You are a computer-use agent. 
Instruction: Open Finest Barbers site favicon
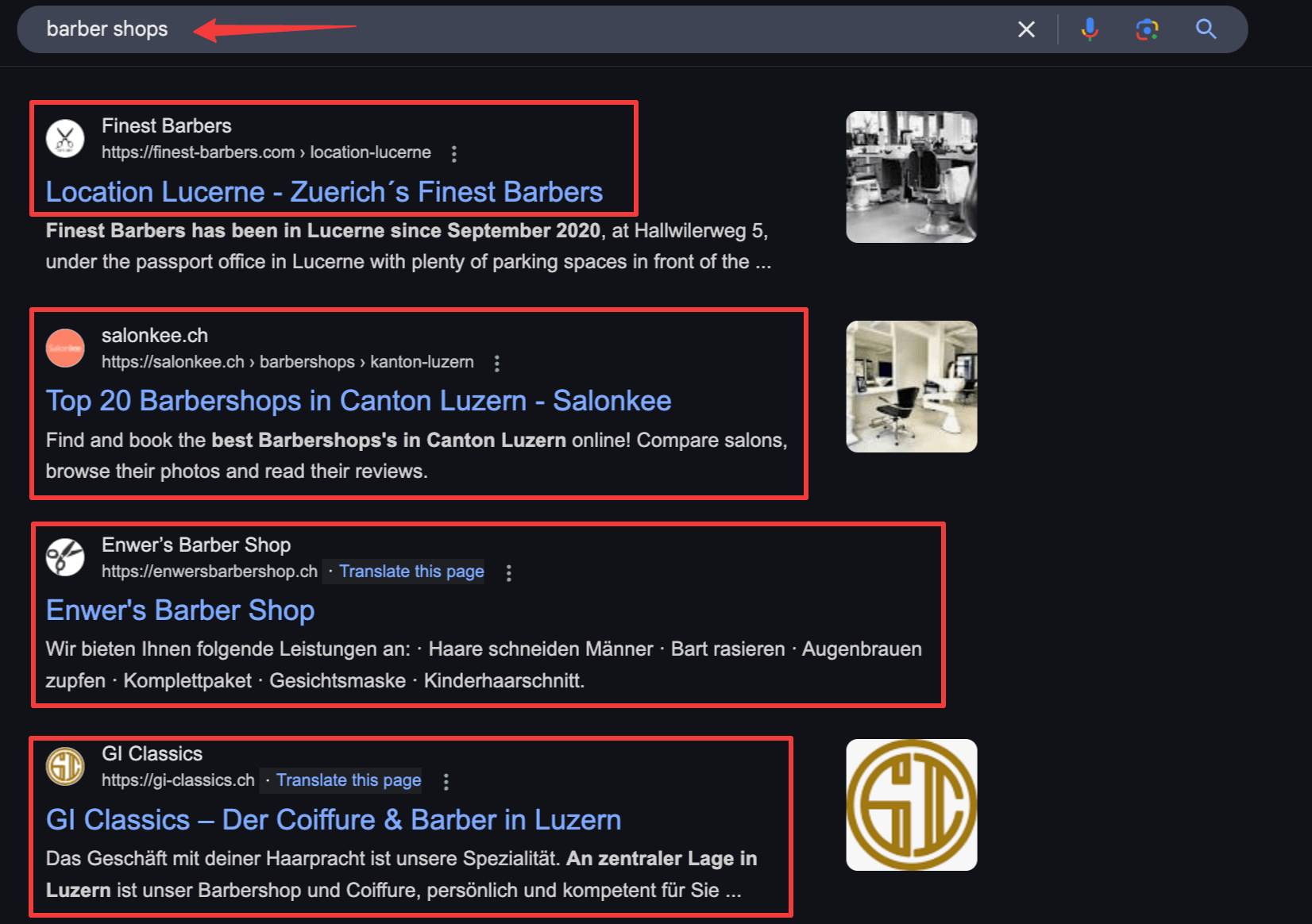point(65,139)
